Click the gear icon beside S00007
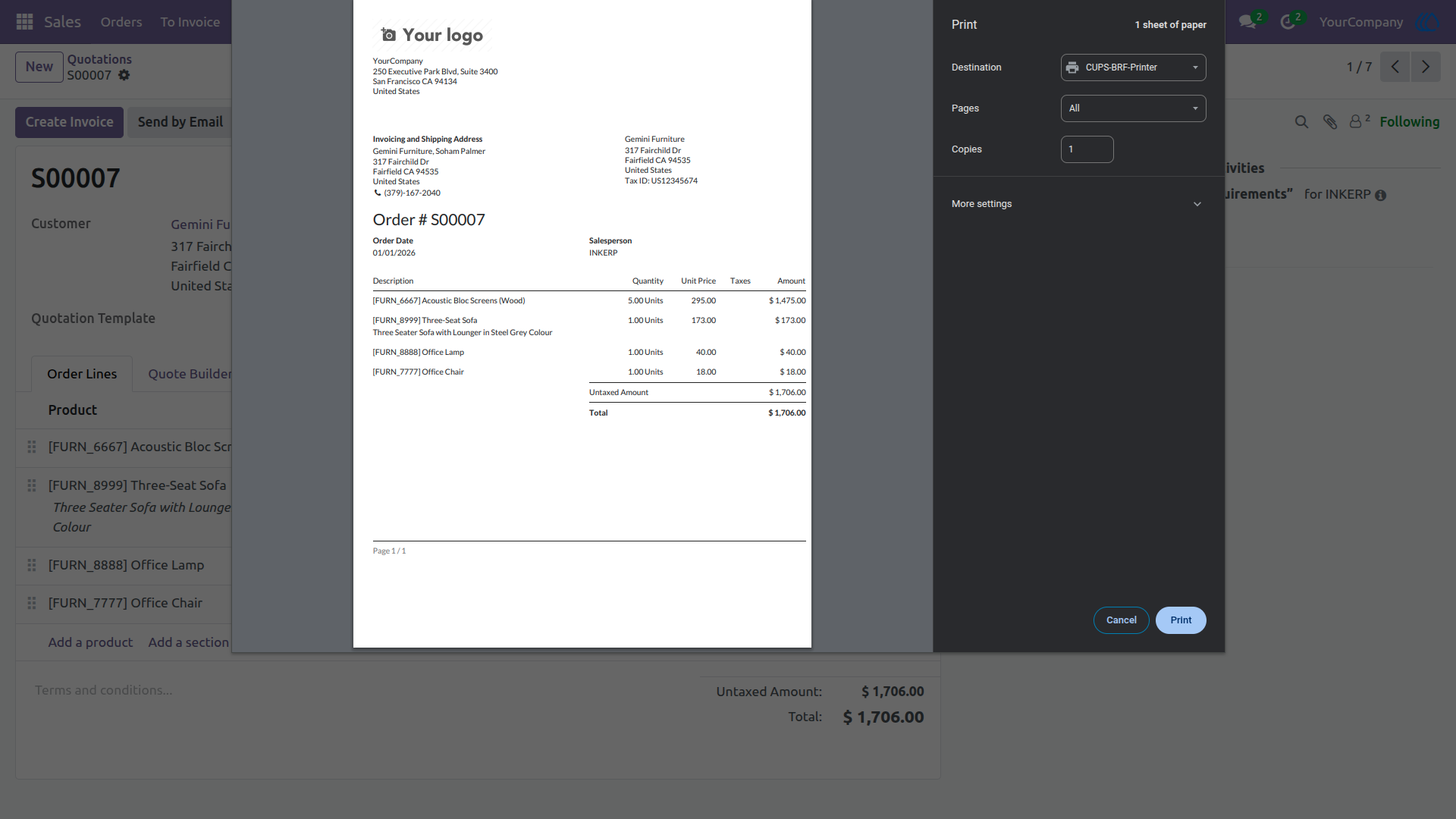Image resolution: width=1456 pixels, height=819 pixels. (124, 75)
